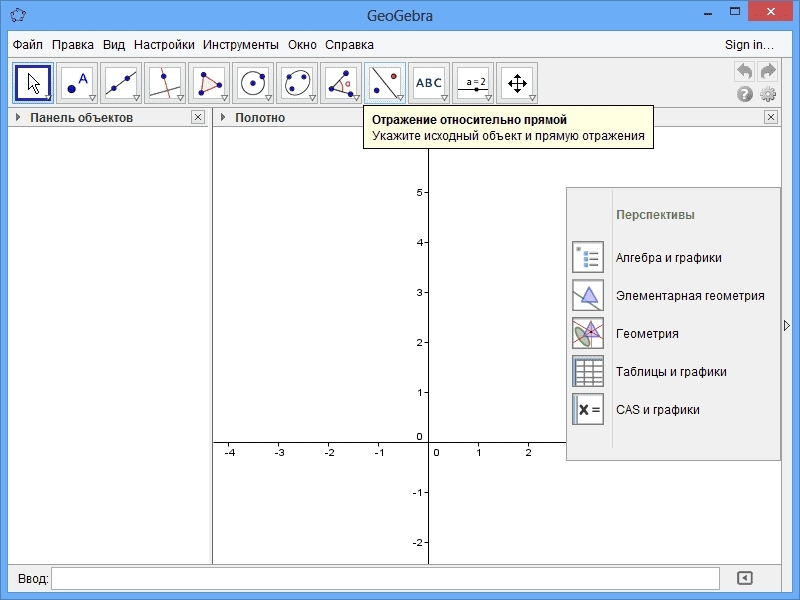Image resolution: width=800 pixels, height=600 pixels.
Task: Select the Circle with center tool
Action: pos(253,83)
